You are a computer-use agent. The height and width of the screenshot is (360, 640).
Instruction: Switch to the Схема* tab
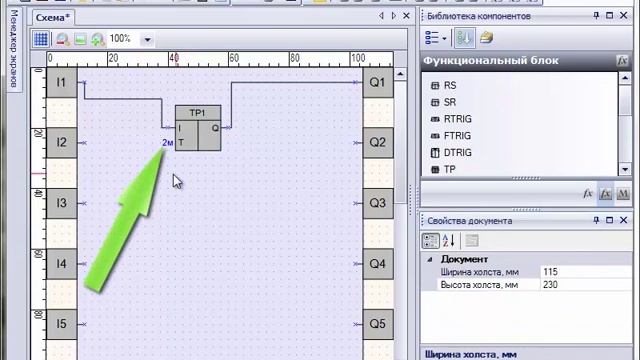pyautogui.click(x=53, y=18)
